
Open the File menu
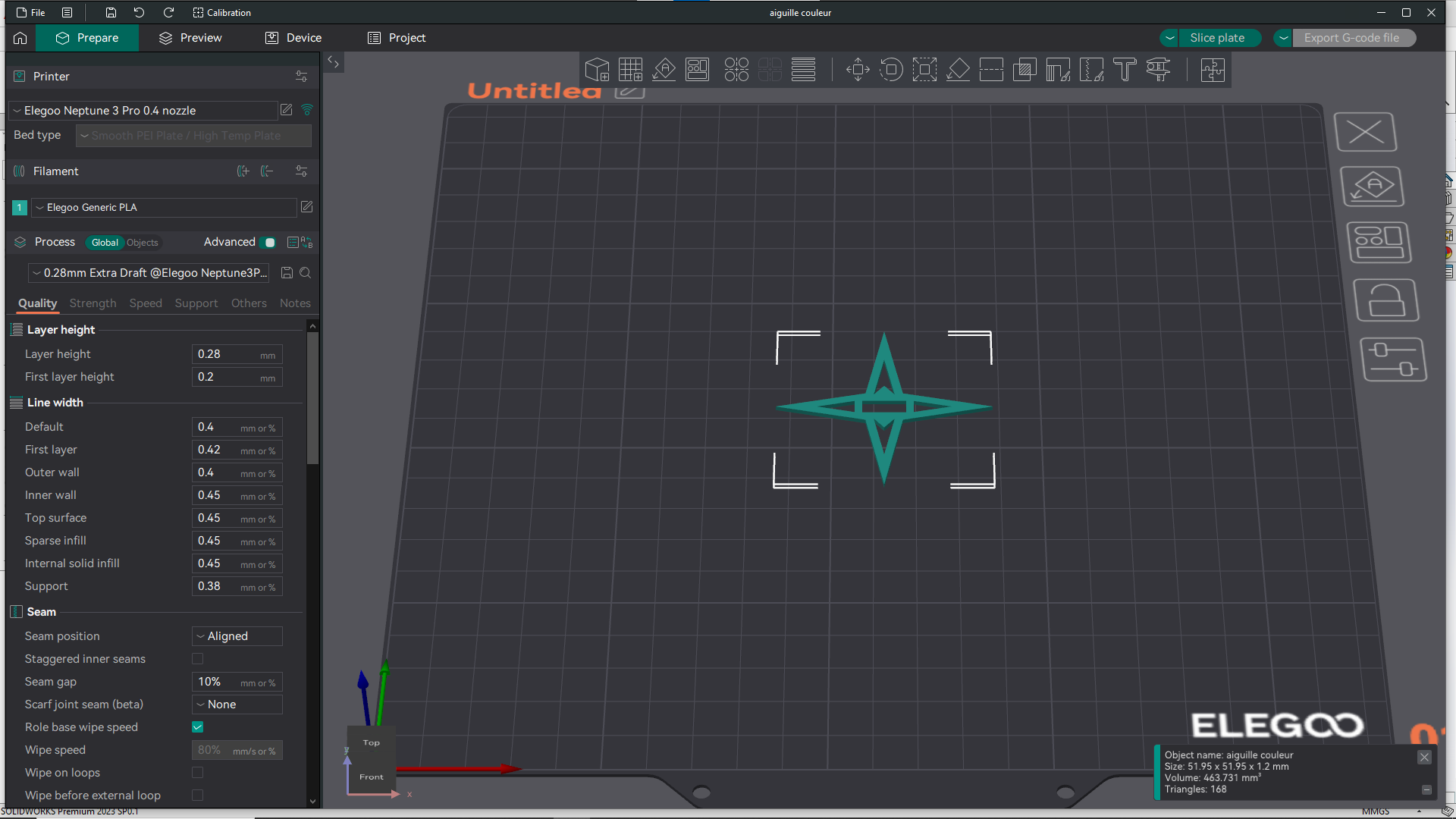(31, 12)
